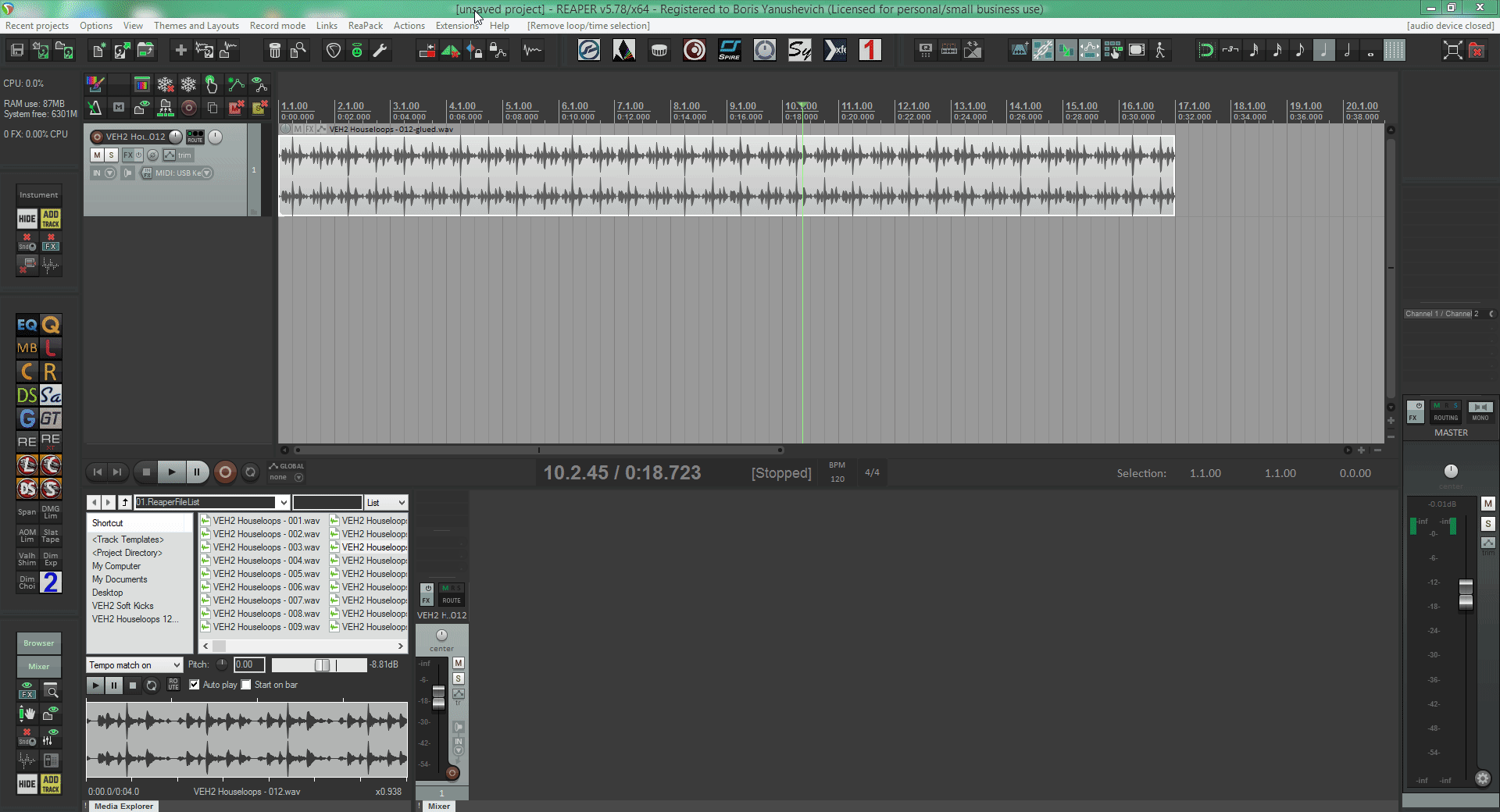Click the GT plugin shortcut icon
1500x812 pixels.
point(51,418)
